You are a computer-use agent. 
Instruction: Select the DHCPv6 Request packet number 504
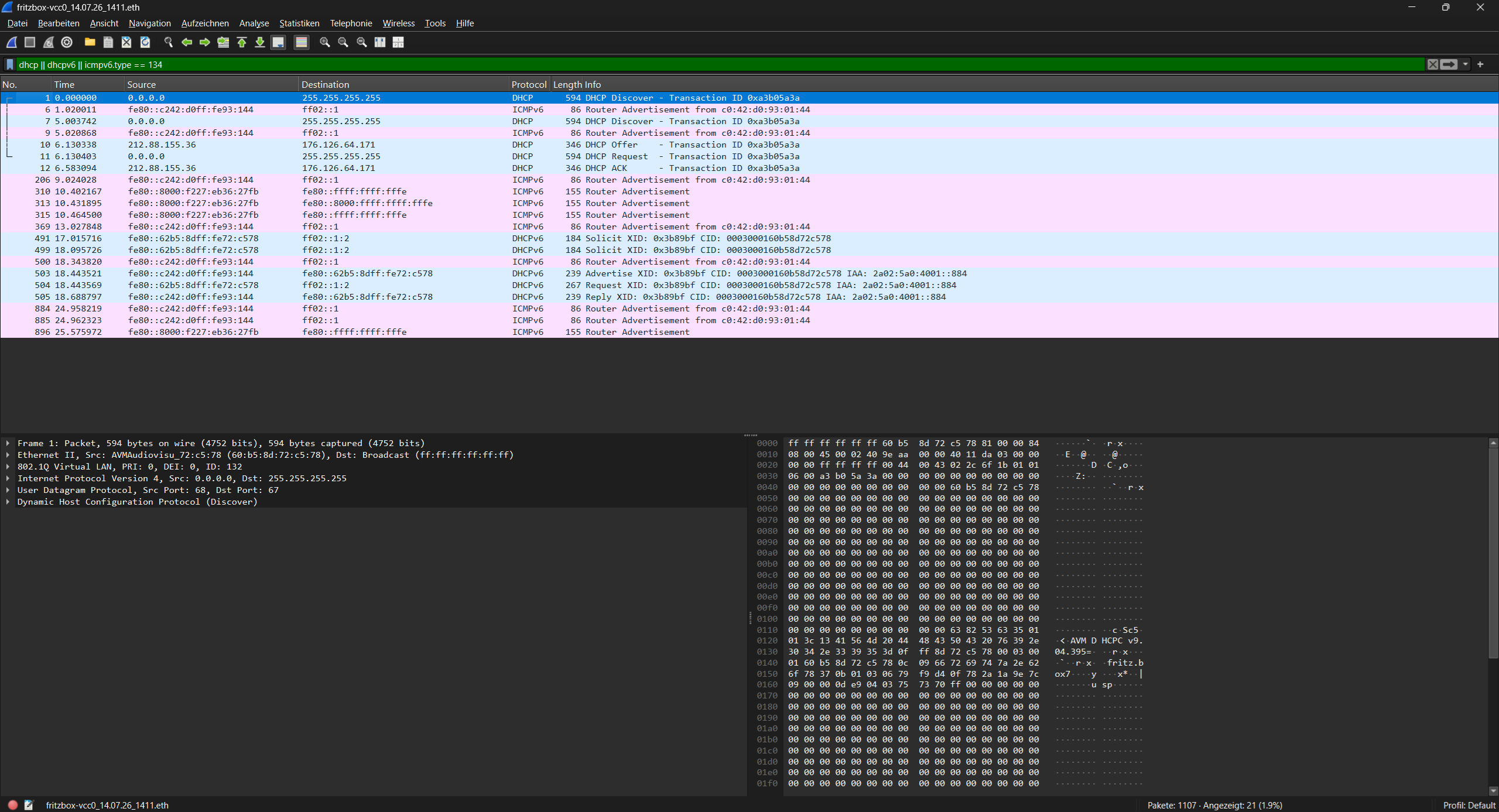coord(749,285)
